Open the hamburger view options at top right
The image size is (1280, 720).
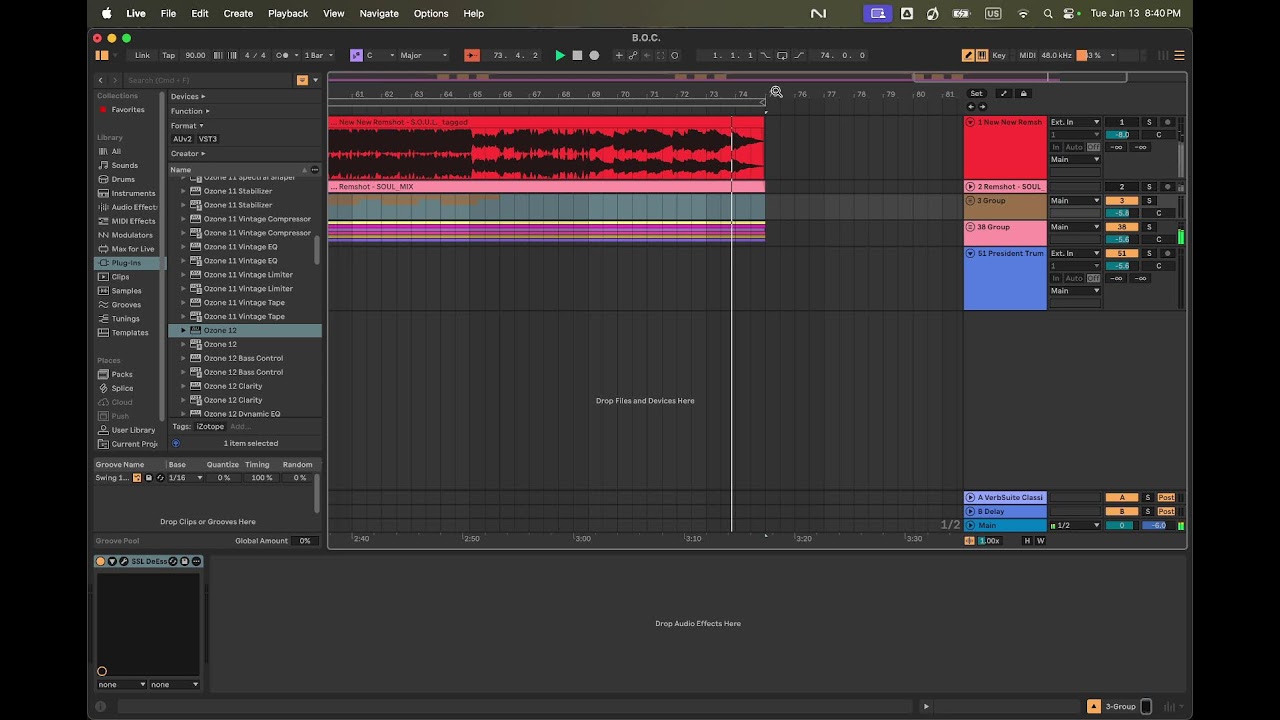pos(1179,55)
